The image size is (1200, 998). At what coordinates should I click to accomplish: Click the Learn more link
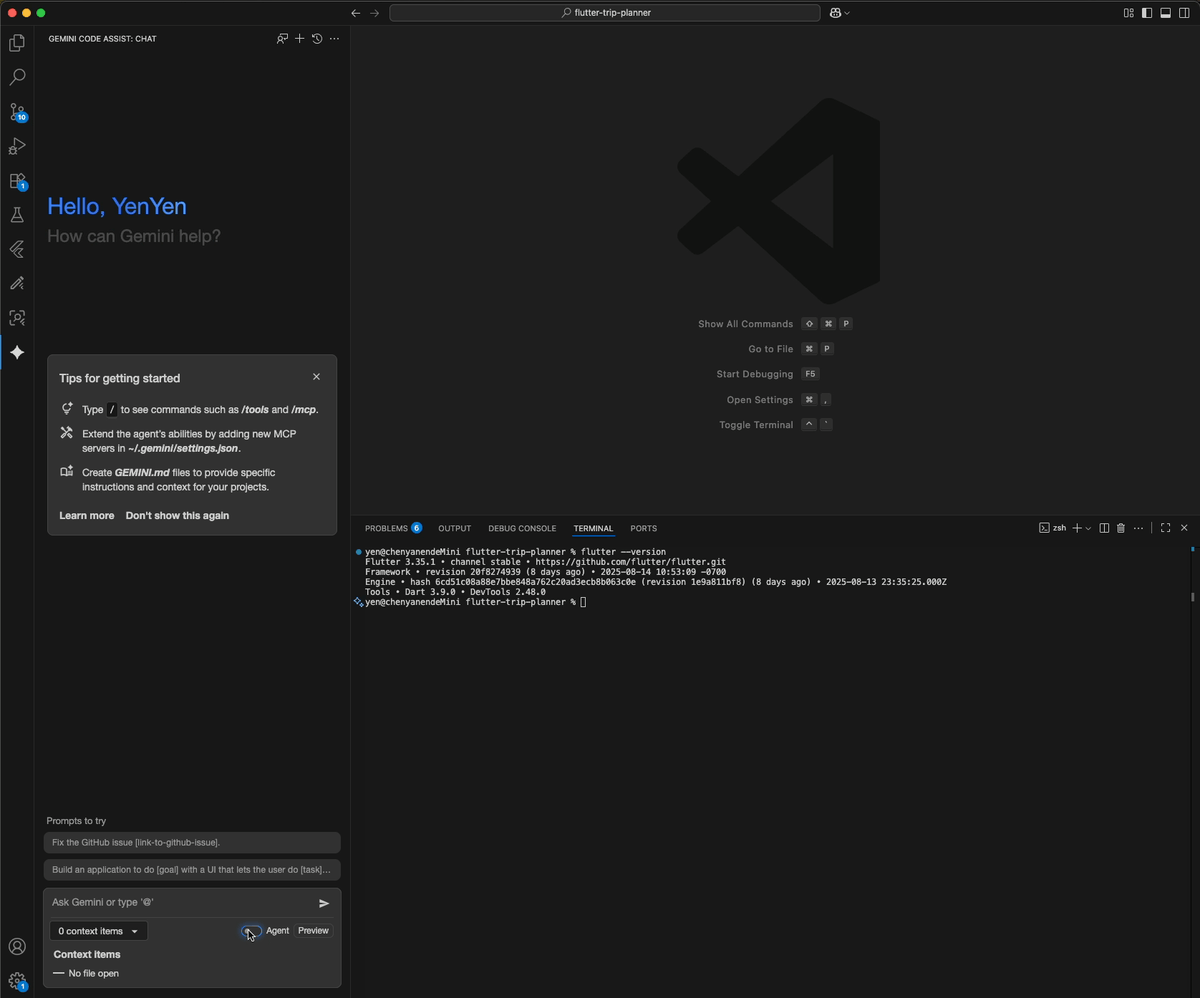coord(87,516)
